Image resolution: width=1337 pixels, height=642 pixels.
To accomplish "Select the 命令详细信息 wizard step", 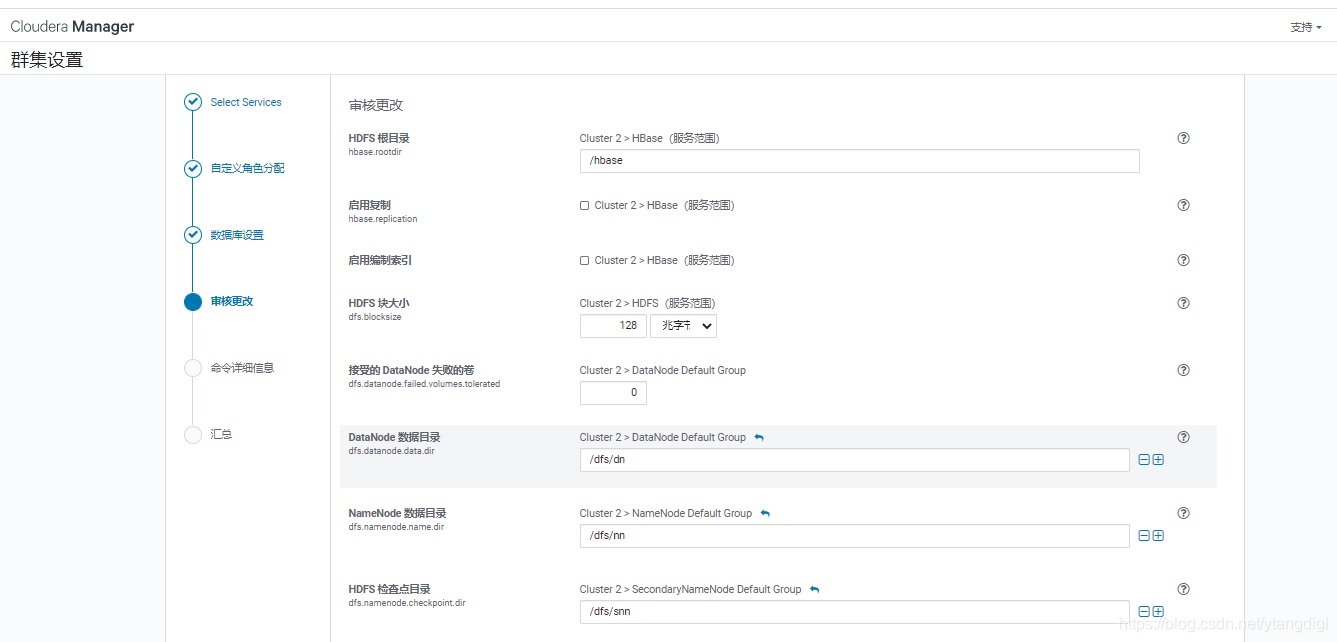I will point(242,368).
